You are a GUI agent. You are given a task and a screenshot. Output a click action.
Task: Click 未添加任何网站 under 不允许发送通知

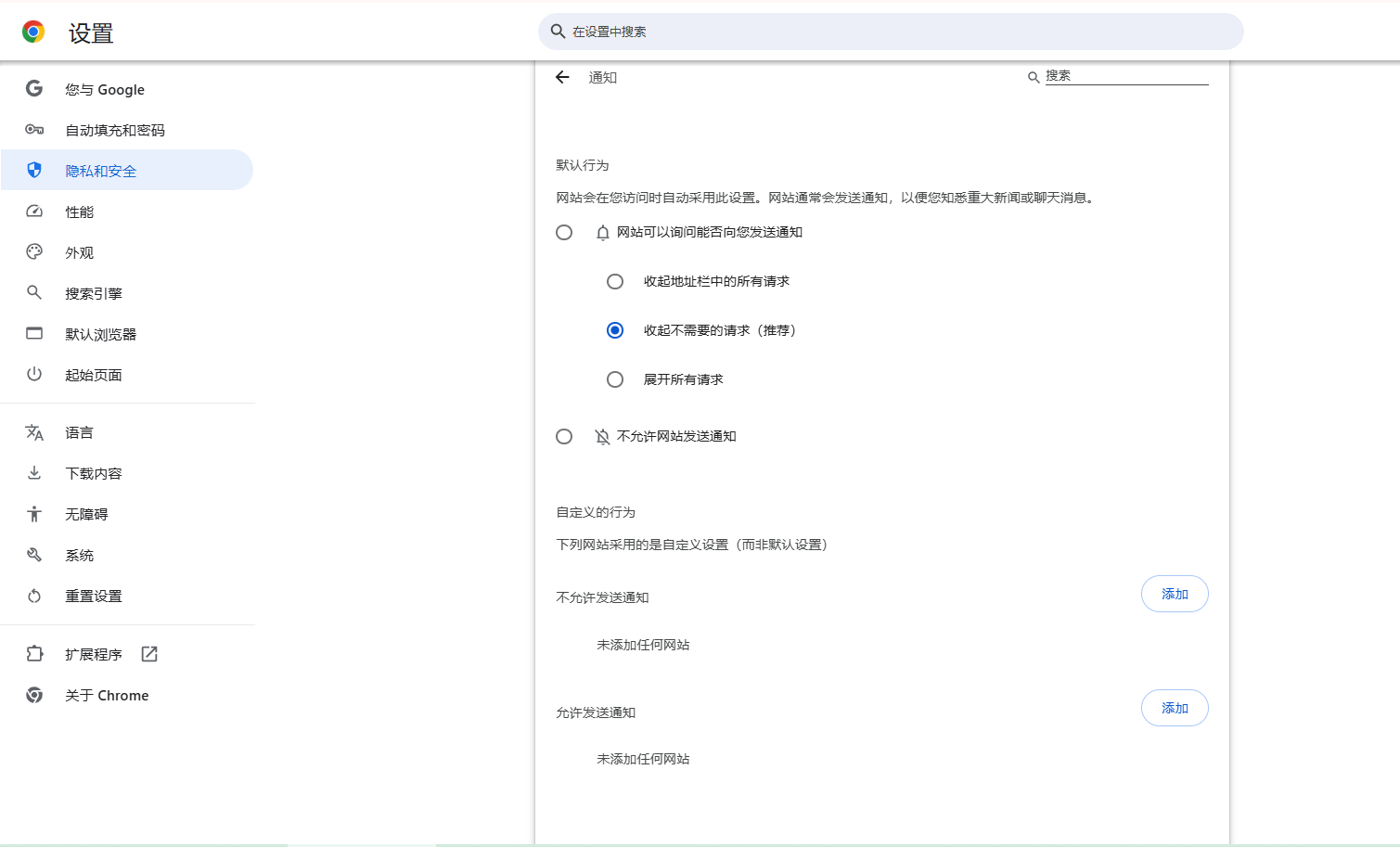tap(643, 645)
